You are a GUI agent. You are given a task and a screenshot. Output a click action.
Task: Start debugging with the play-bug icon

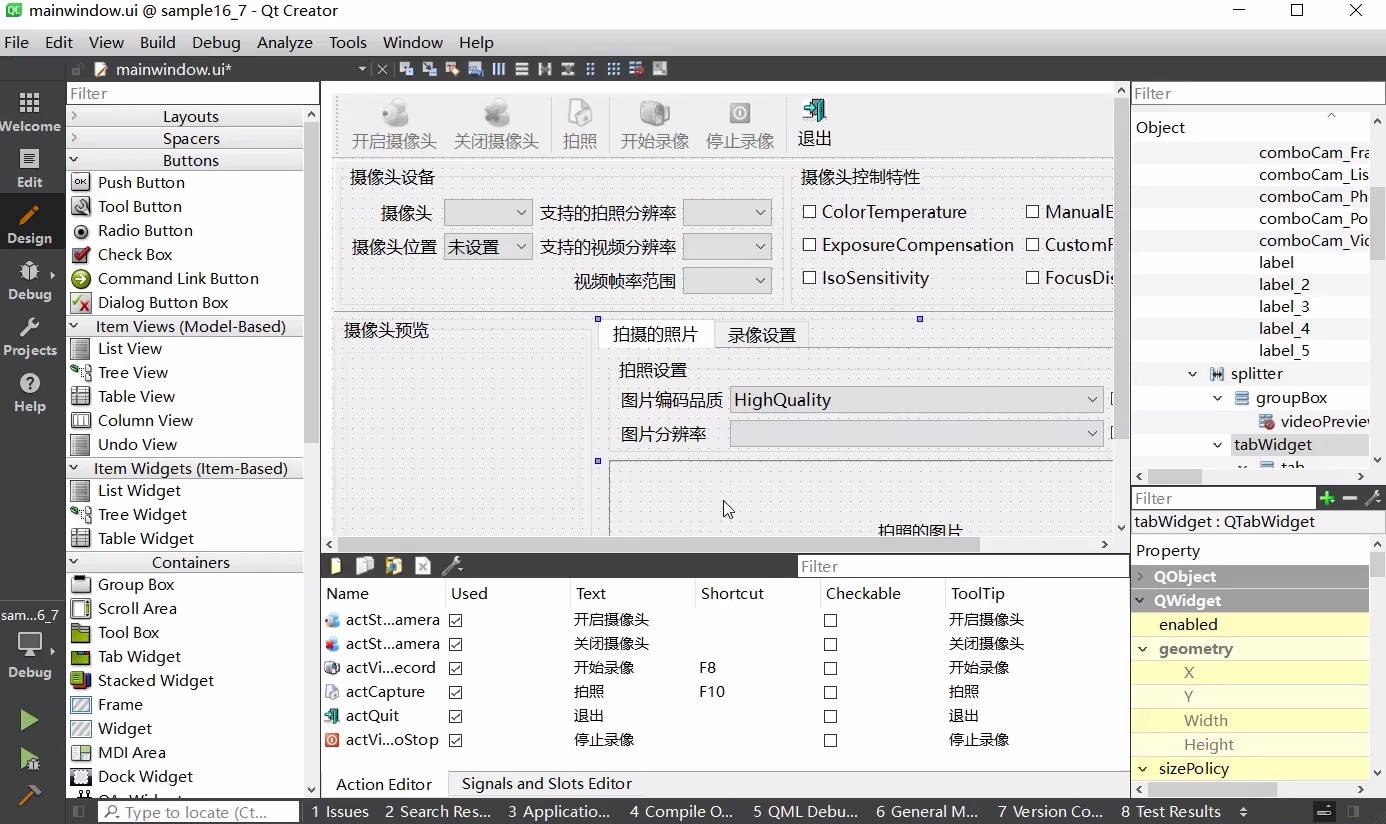(29, 759)
